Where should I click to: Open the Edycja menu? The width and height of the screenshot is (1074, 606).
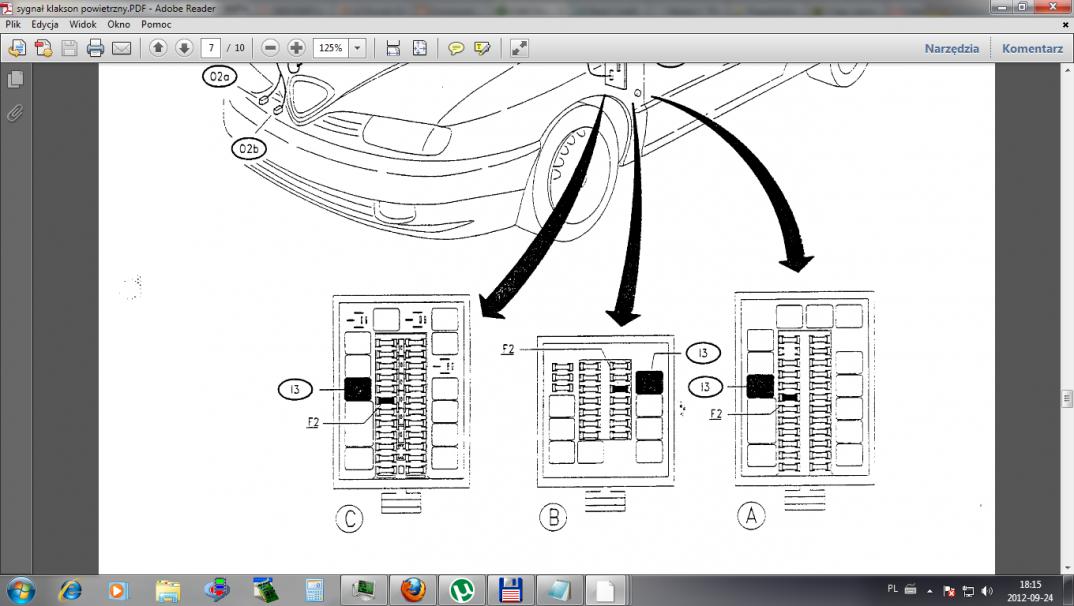coord(45,24)
